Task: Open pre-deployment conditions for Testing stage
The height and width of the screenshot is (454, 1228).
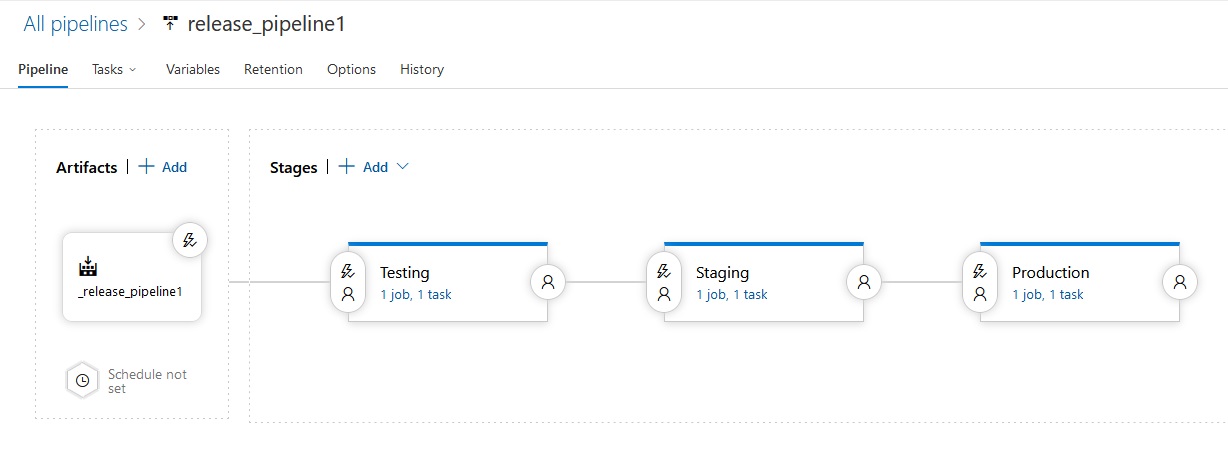Action: [348, 282]
